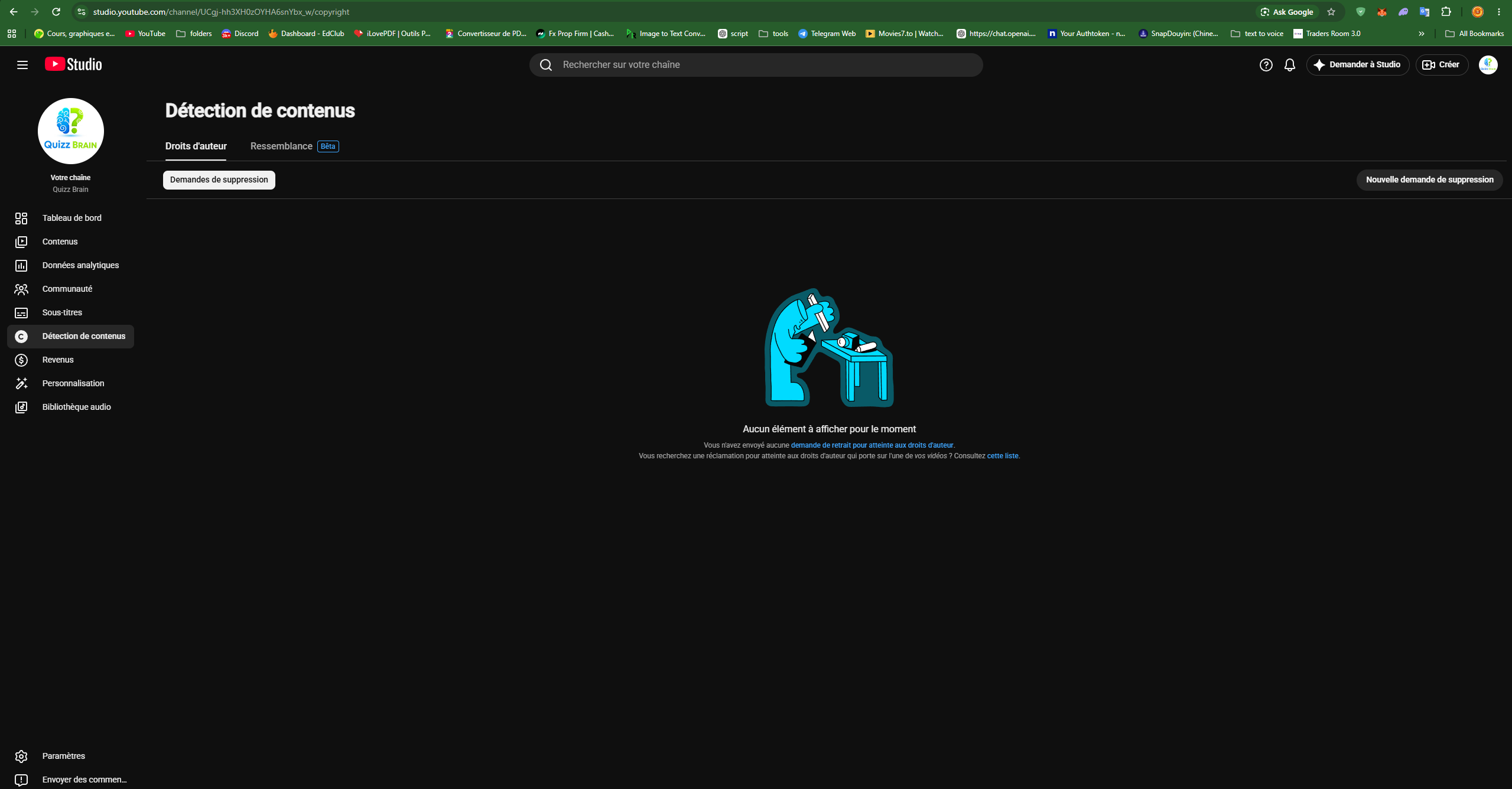Toggle the Demandes de suppression filter chip
Screen dimensions: 1512x789
pos(219,180)
